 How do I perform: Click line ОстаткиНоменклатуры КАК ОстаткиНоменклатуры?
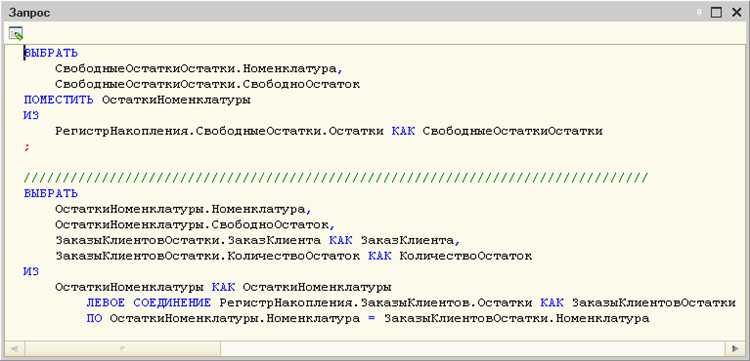[223, 287]
